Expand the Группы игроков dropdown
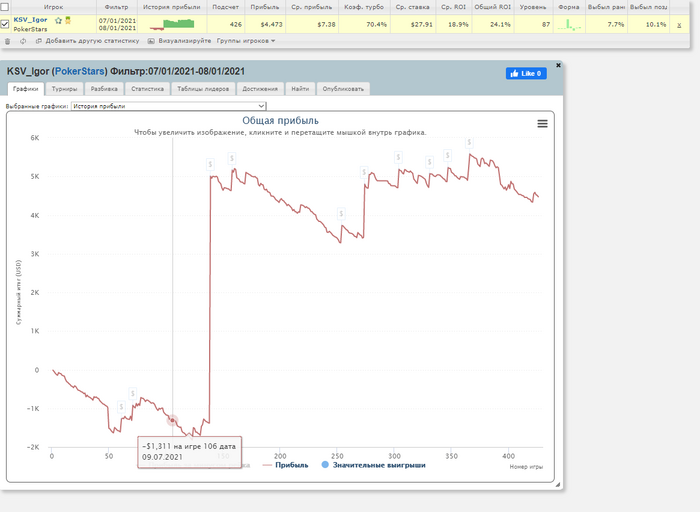Screen dimensions: 700x512 [246, 41]
